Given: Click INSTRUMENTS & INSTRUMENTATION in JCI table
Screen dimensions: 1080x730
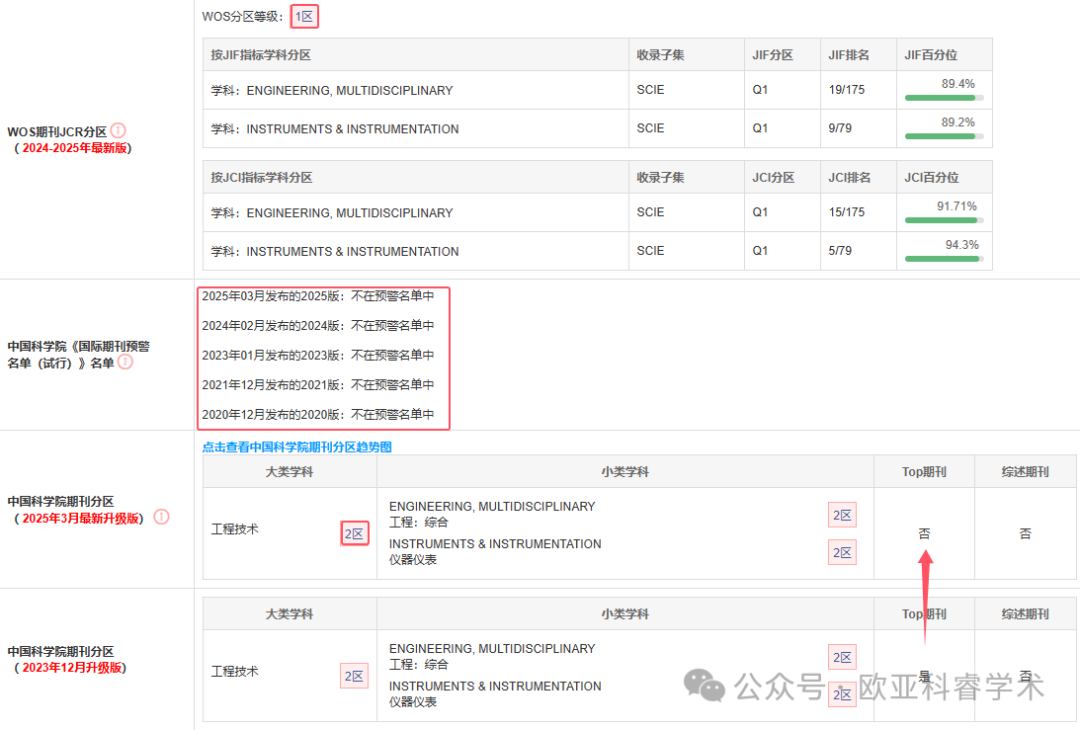Looking at the screenshot, I should [x=353, y=251].
